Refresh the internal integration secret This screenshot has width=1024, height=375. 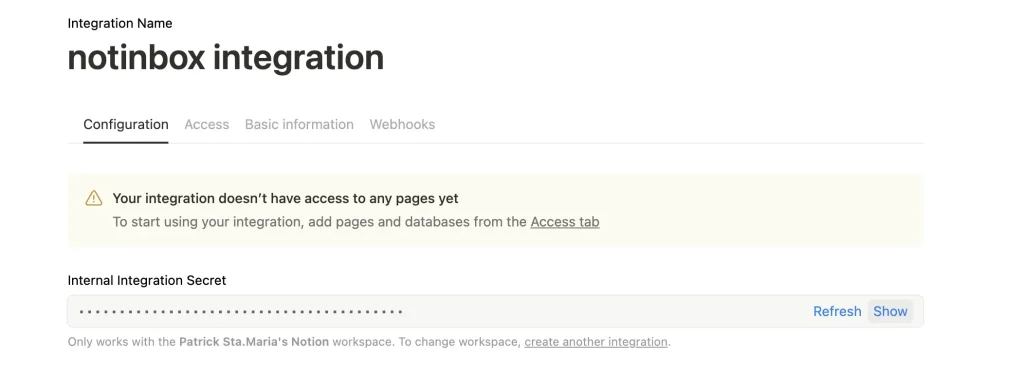837,312
